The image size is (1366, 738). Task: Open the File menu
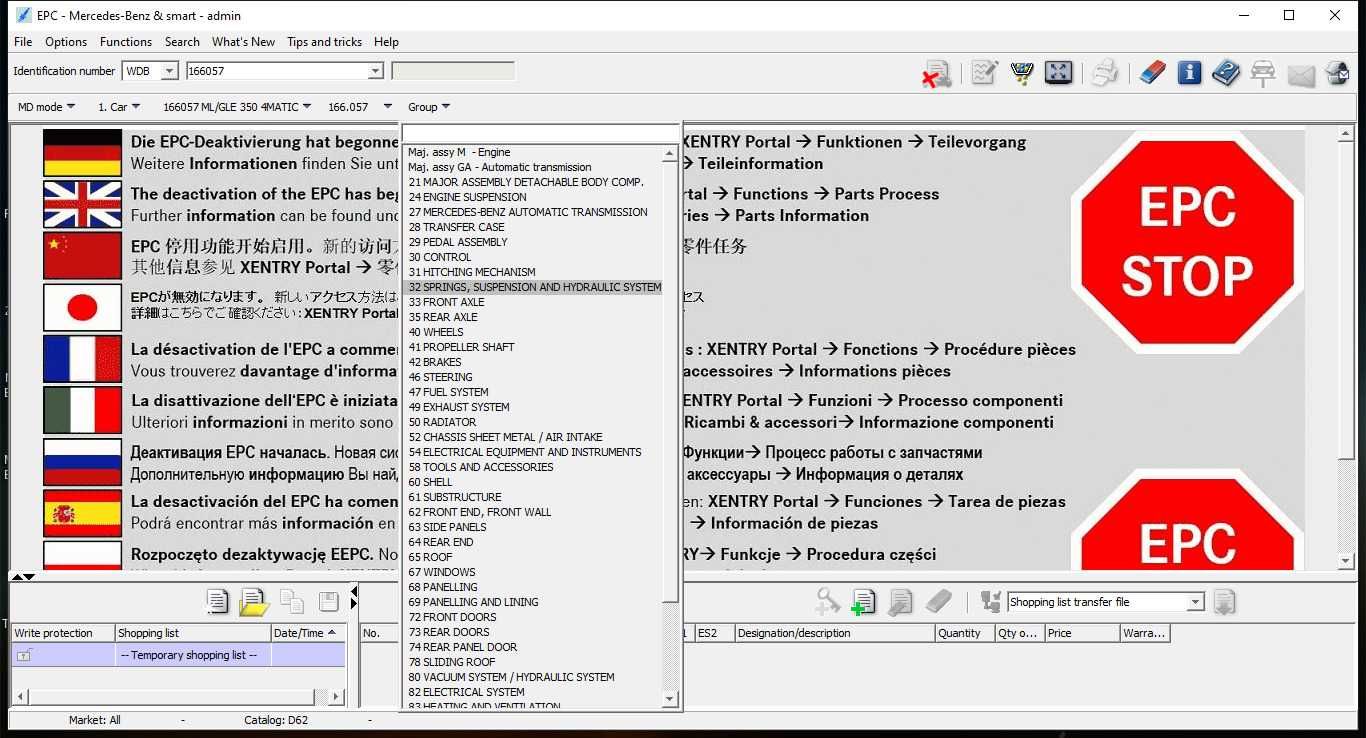23,42
